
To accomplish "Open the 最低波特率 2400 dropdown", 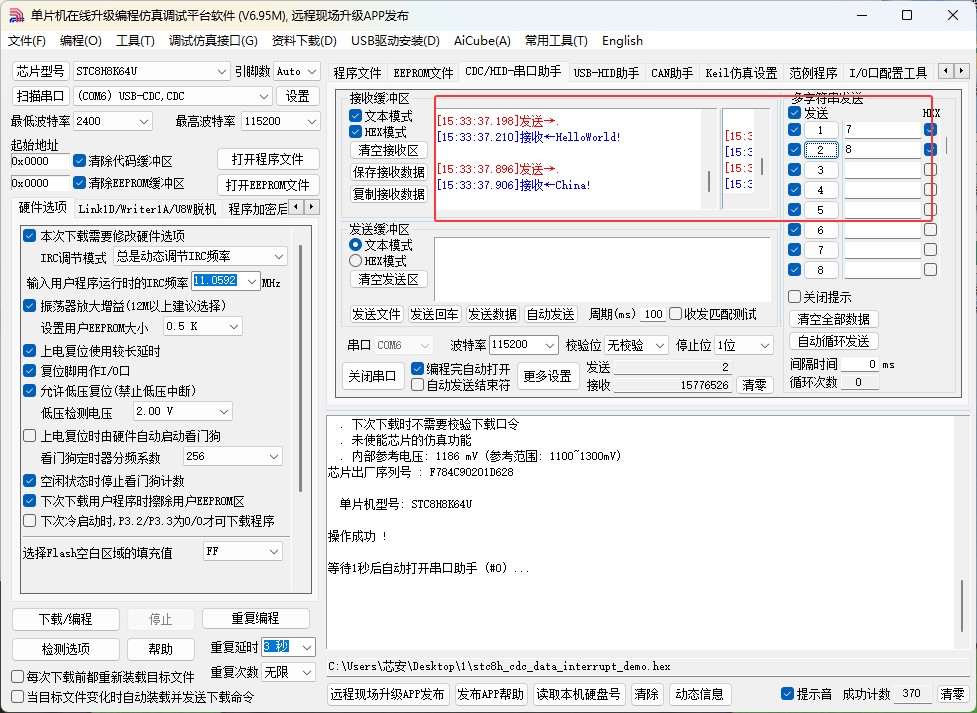I will [x=145, y=122].
